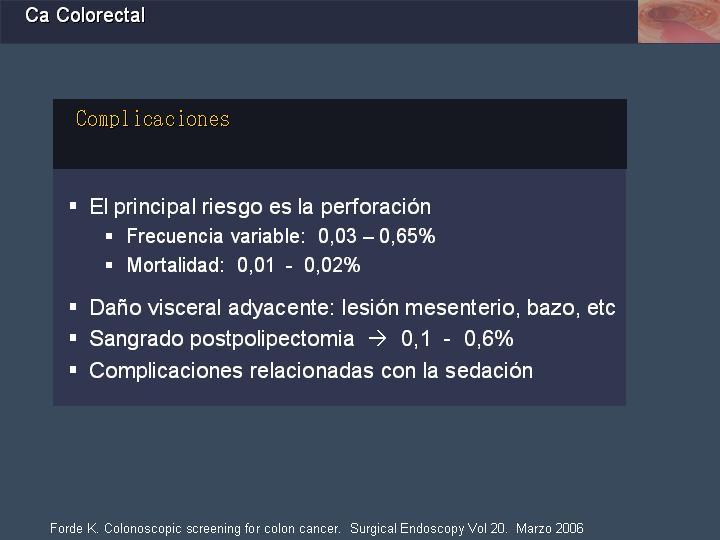Select the 'Ca Colorectal' header title
This screenshot has width=720, height=540.
[x=85, y=15]
